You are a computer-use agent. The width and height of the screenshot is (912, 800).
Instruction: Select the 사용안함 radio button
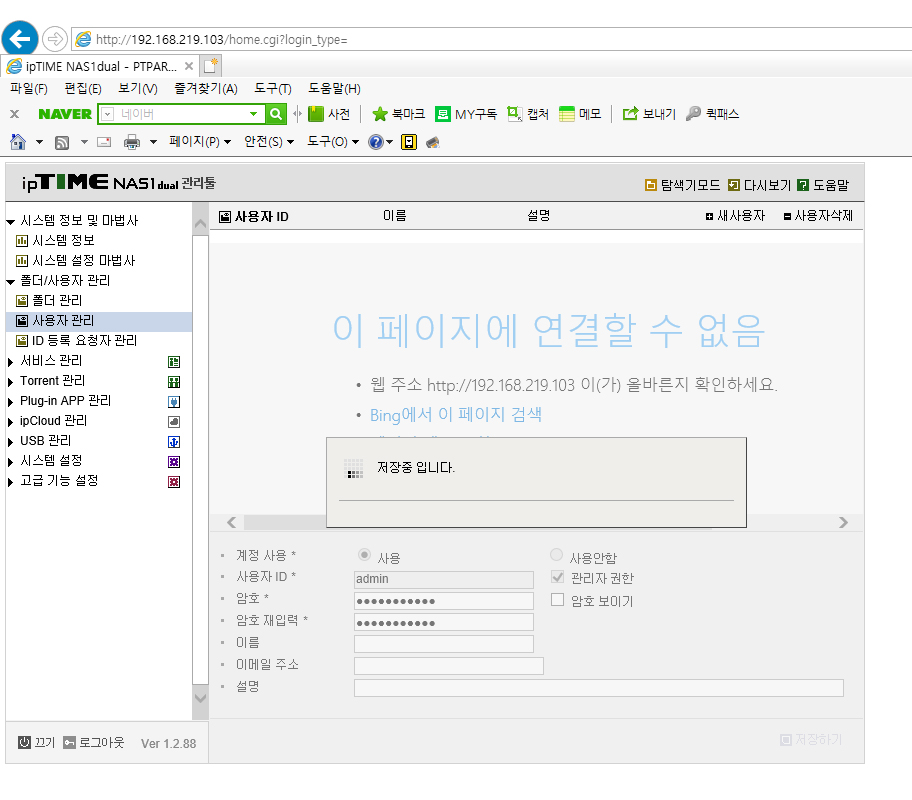[x=557, y=554]
